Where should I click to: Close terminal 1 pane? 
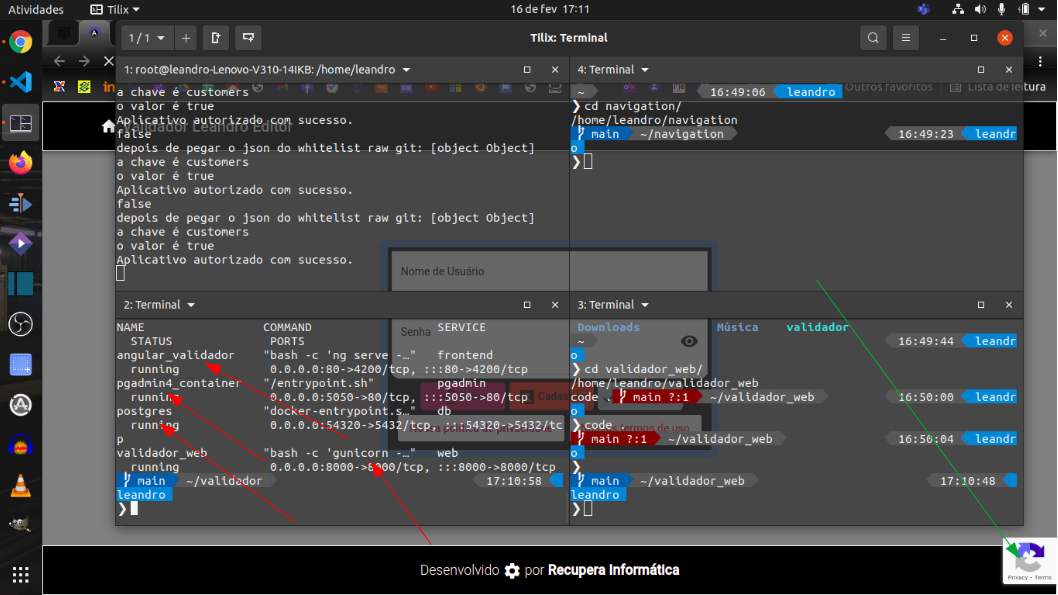pyautogui.click(x=555, y=69)
